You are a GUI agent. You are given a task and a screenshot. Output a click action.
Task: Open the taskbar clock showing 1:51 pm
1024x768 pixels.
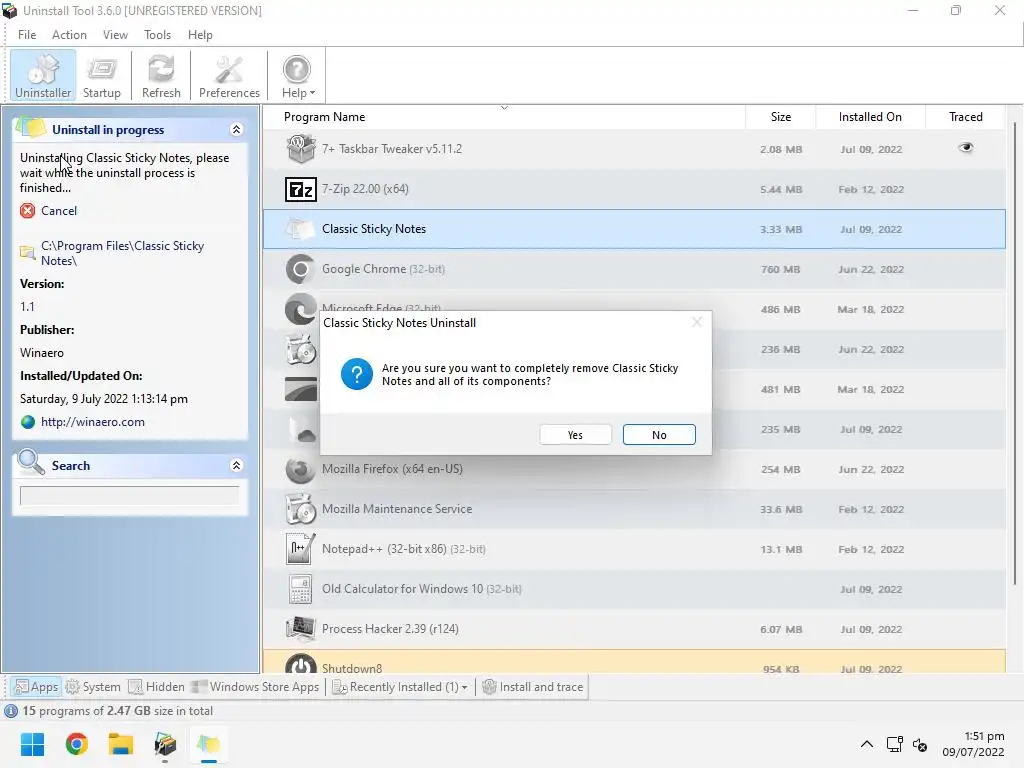(973, 744)
